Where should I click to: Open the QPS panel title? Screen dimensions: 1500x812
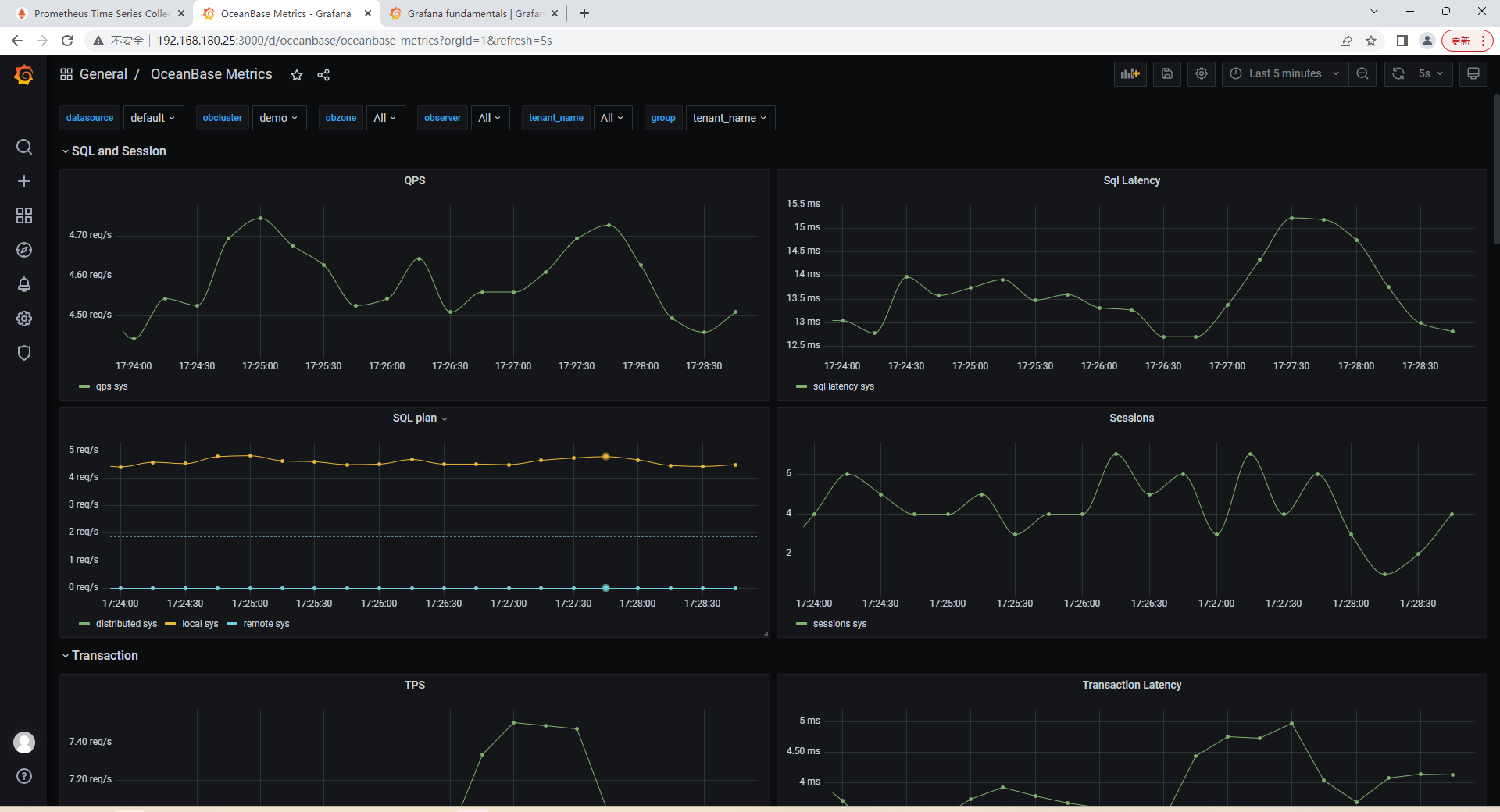coord(415,180)
